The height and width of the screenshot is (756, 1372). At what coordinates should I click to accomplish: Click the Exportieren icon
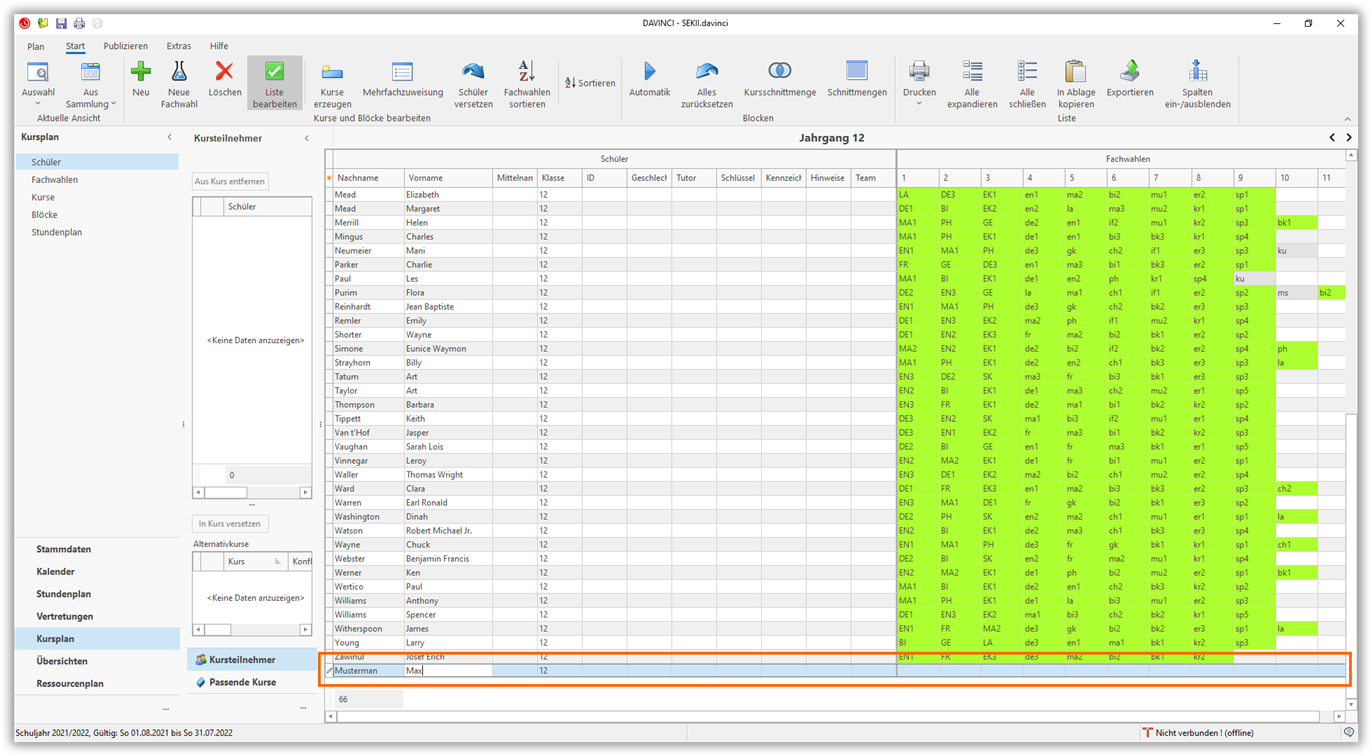tap(1130, 72)
